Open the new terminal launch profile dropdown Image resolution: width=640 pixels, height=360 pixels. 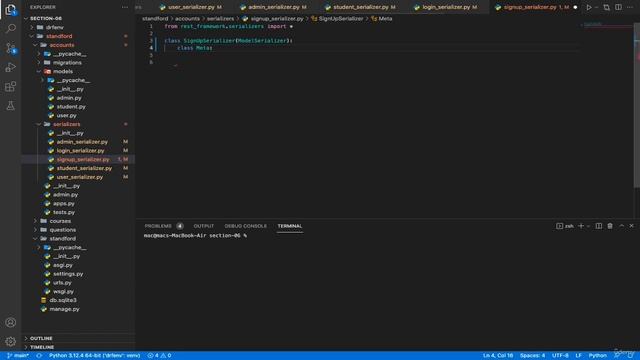[588, 226]
